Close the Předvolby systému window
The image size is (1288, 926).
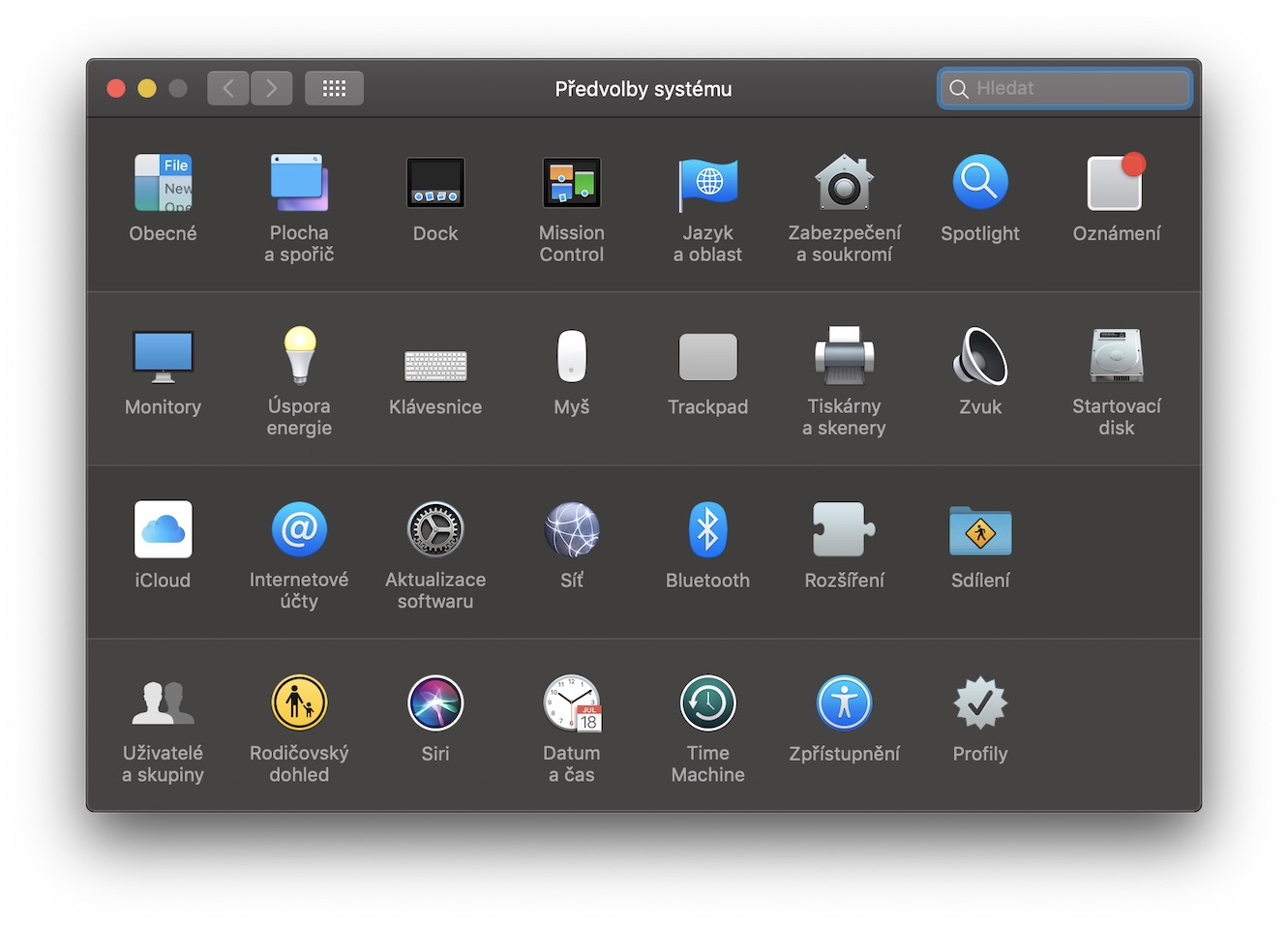click(x=116, y=88)
